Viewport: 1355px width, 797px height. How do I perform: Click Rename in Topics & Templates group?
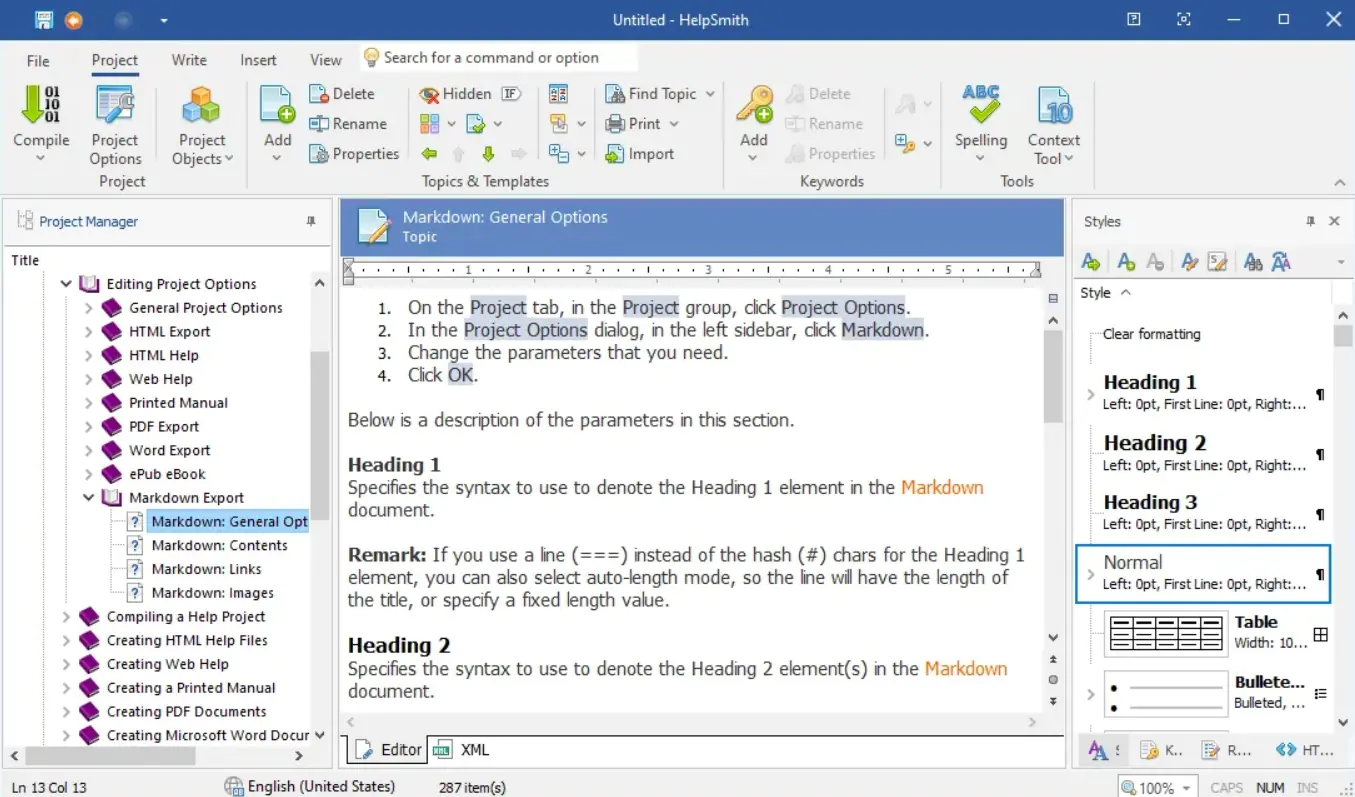[x=347, y=124]
